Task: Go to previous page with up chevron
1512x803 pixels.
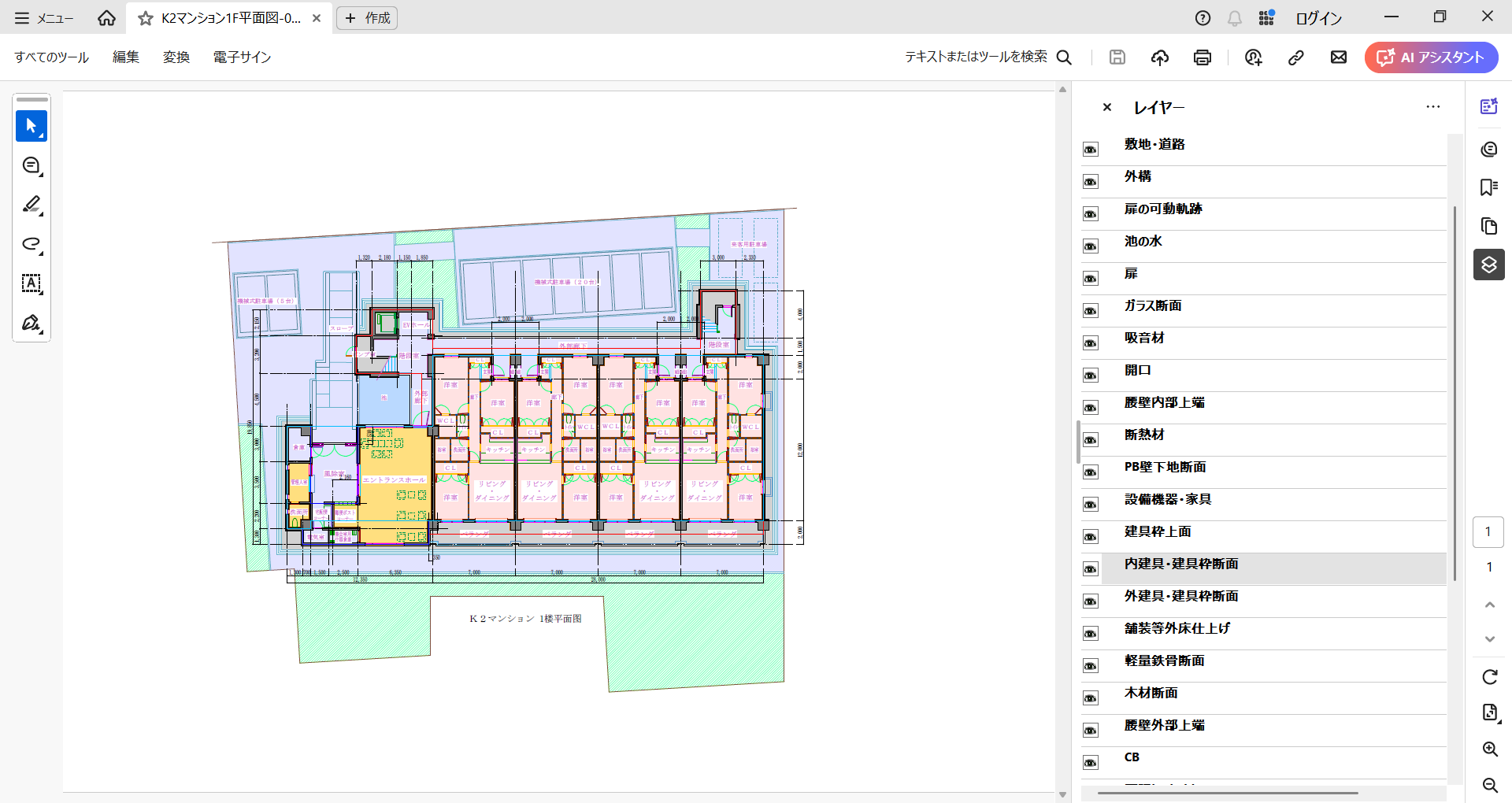Action: (x=1489, y=605)
